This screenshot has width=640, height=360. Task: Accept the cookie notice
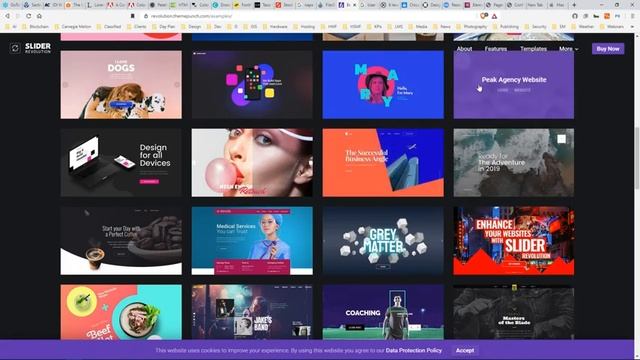[465, 350]
